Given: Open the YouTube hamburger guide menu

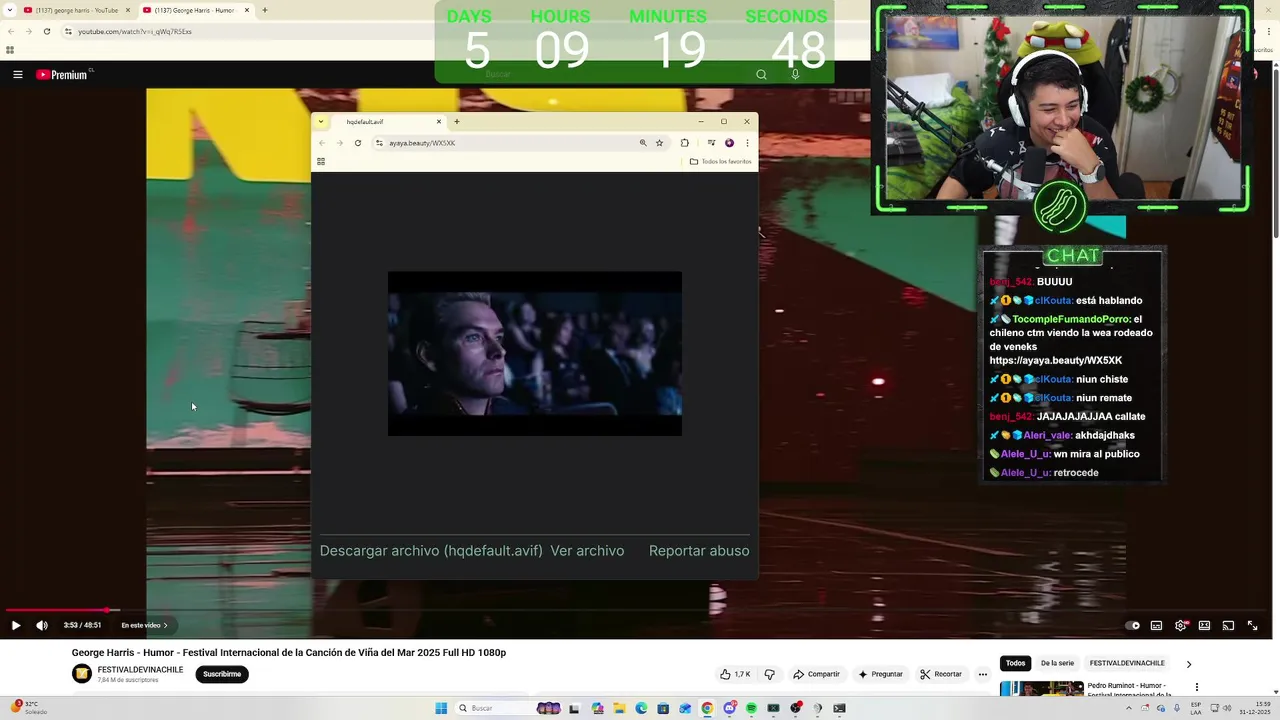Looking at the screenshot, I should coord(17,74).
